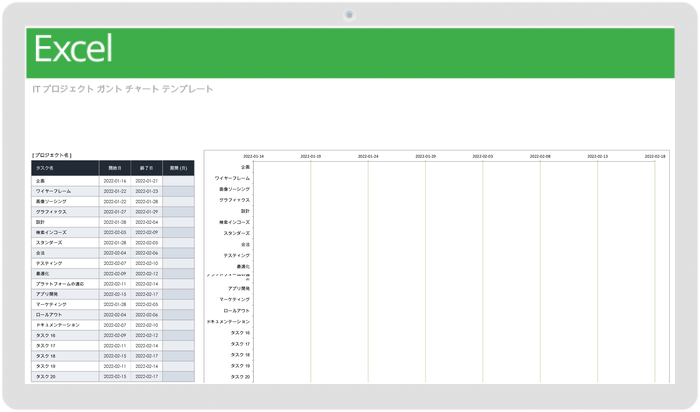The height and width of the screenshot is (412, 700).
Task: Click マーケティング task name cell in table
Action: (65, 304)
